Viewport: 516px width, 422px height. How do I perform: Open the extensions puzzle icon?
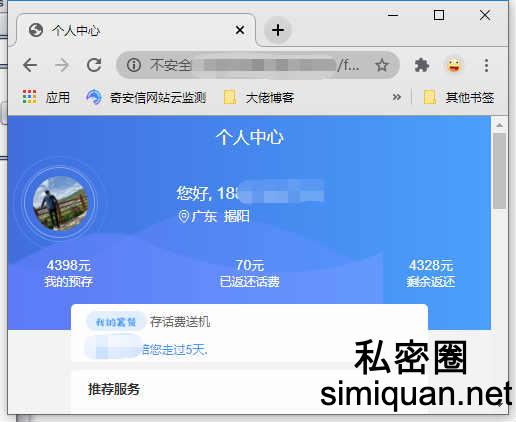click(422, 65)
